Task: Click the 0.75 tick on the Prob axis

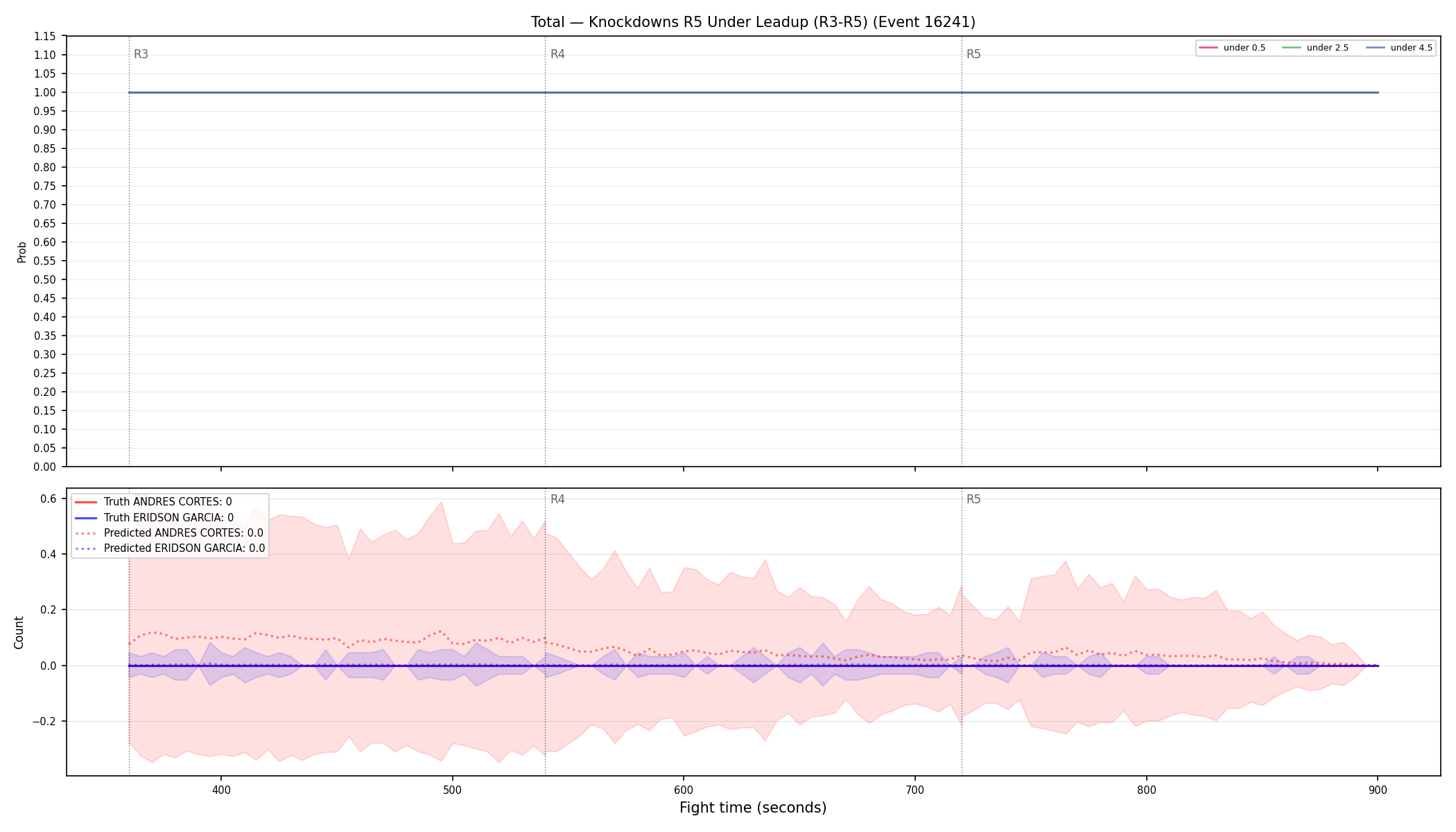Action: point(45,186)
